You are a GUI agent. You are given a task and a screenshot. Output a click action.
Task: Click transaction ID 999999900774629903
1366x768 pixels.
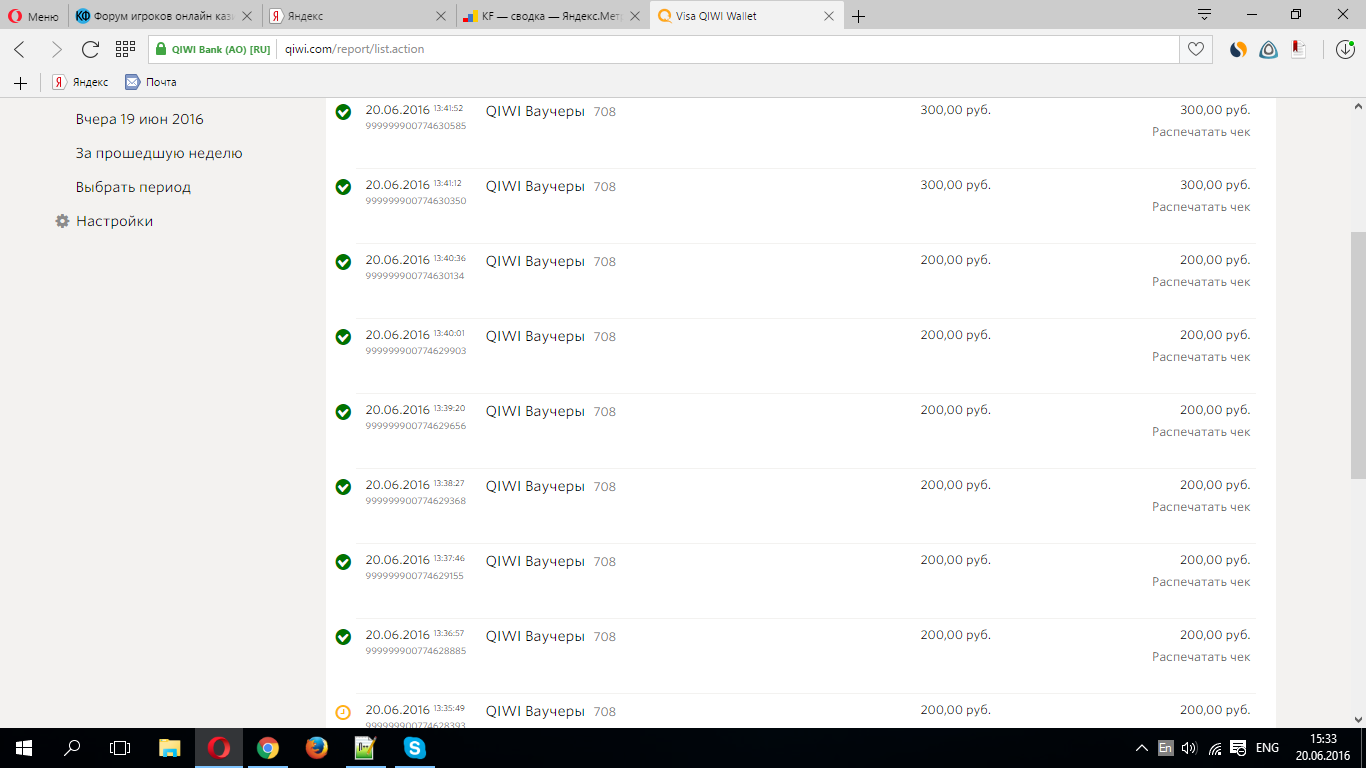click(x=416, y=351)
